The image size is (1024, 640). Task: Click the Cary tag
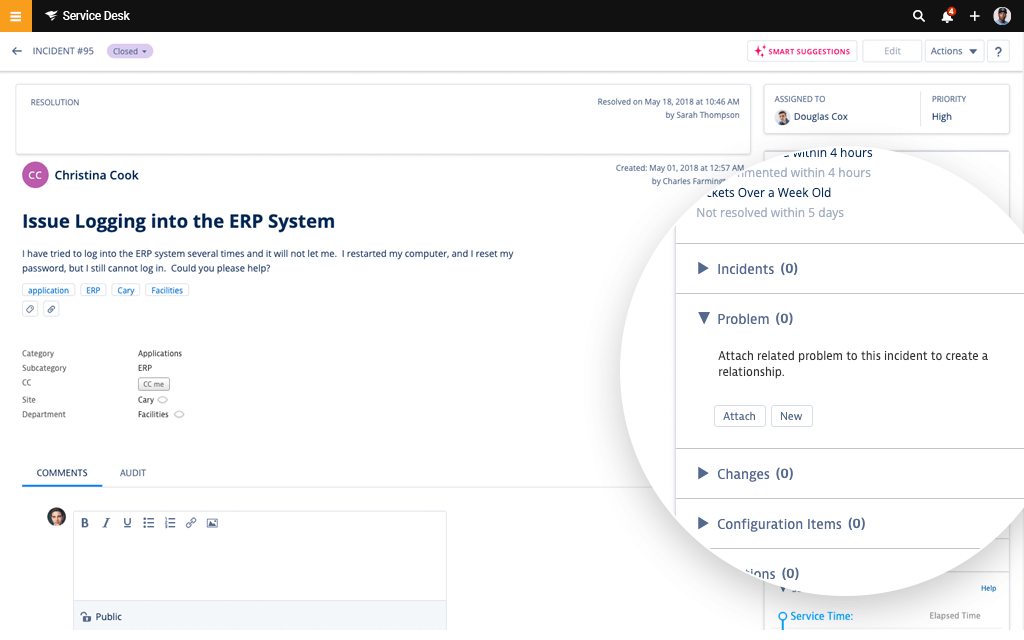(126, 290)
